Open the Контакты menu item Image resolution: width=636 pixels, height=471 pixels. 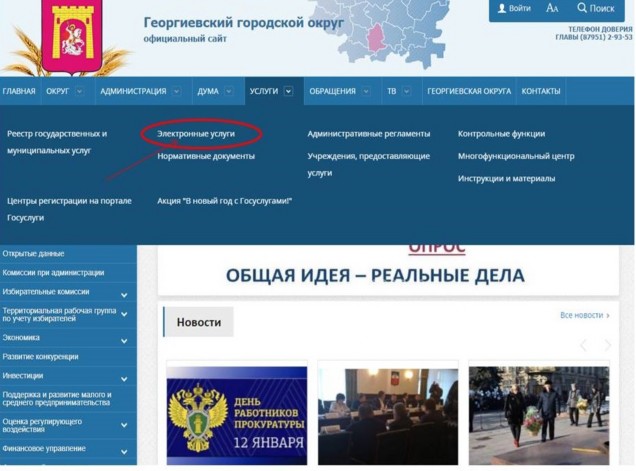pyautogui.click(x=541, y=91)
